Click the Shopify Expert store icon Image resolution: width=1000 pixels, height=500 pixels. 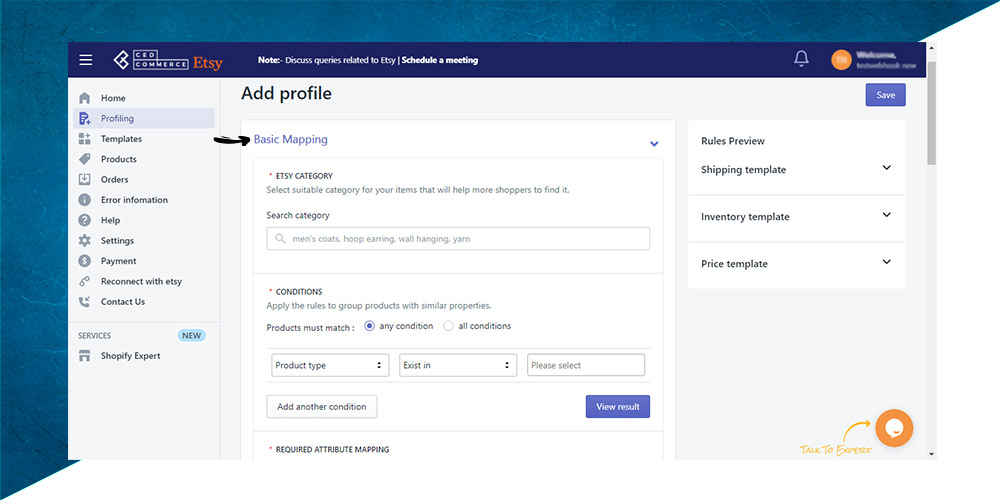[x=84, y=357]
